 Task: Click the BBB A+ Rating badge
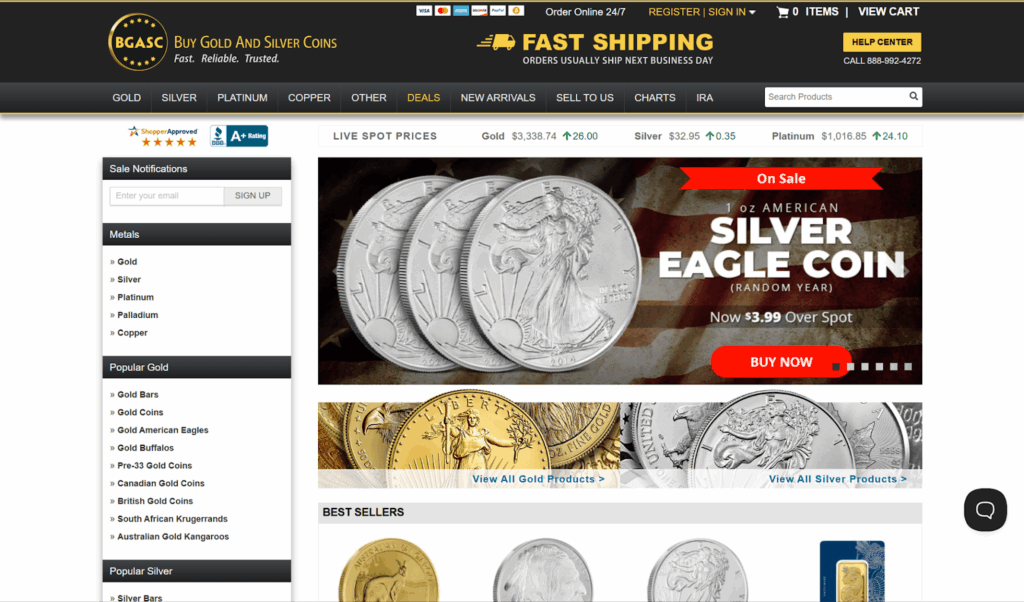[239, 136]
